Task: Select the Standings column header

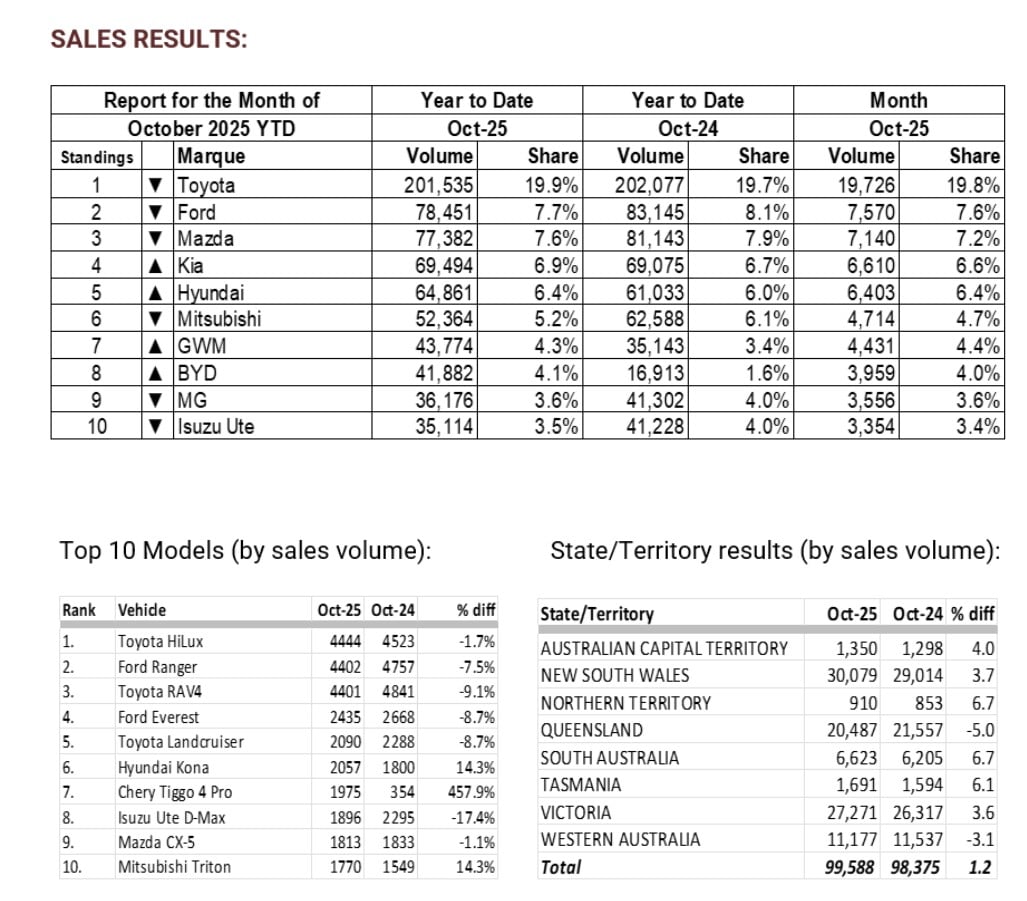Action: 96,158
